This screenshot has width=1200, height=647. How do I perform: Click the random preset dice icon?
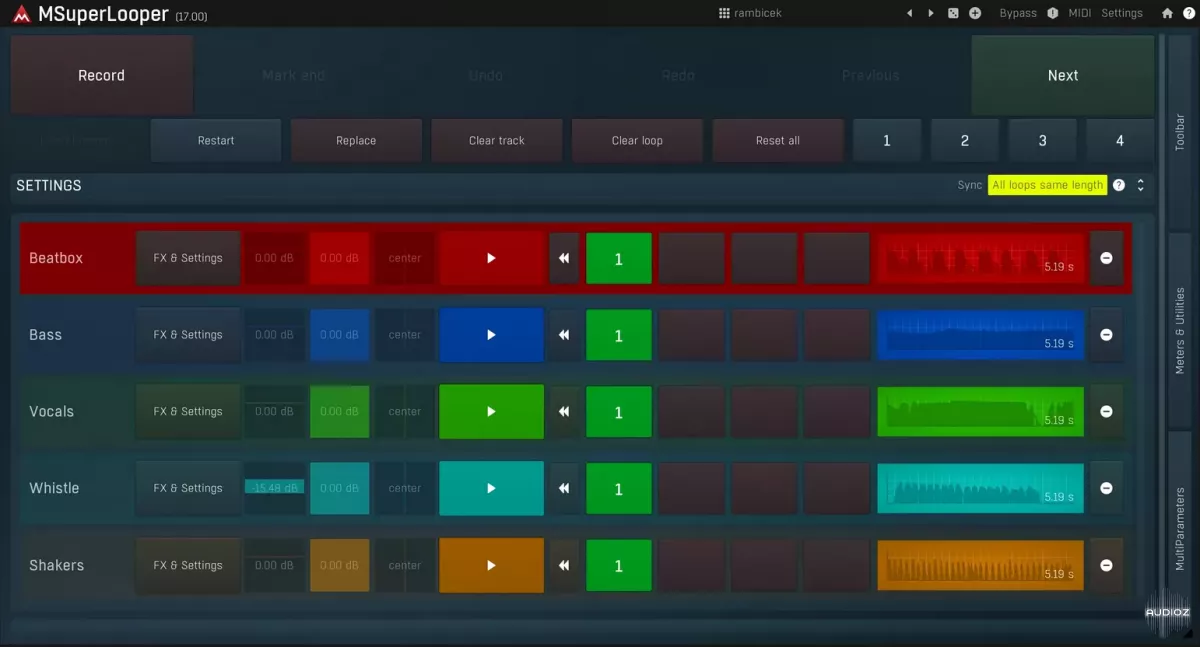point(953,13)
